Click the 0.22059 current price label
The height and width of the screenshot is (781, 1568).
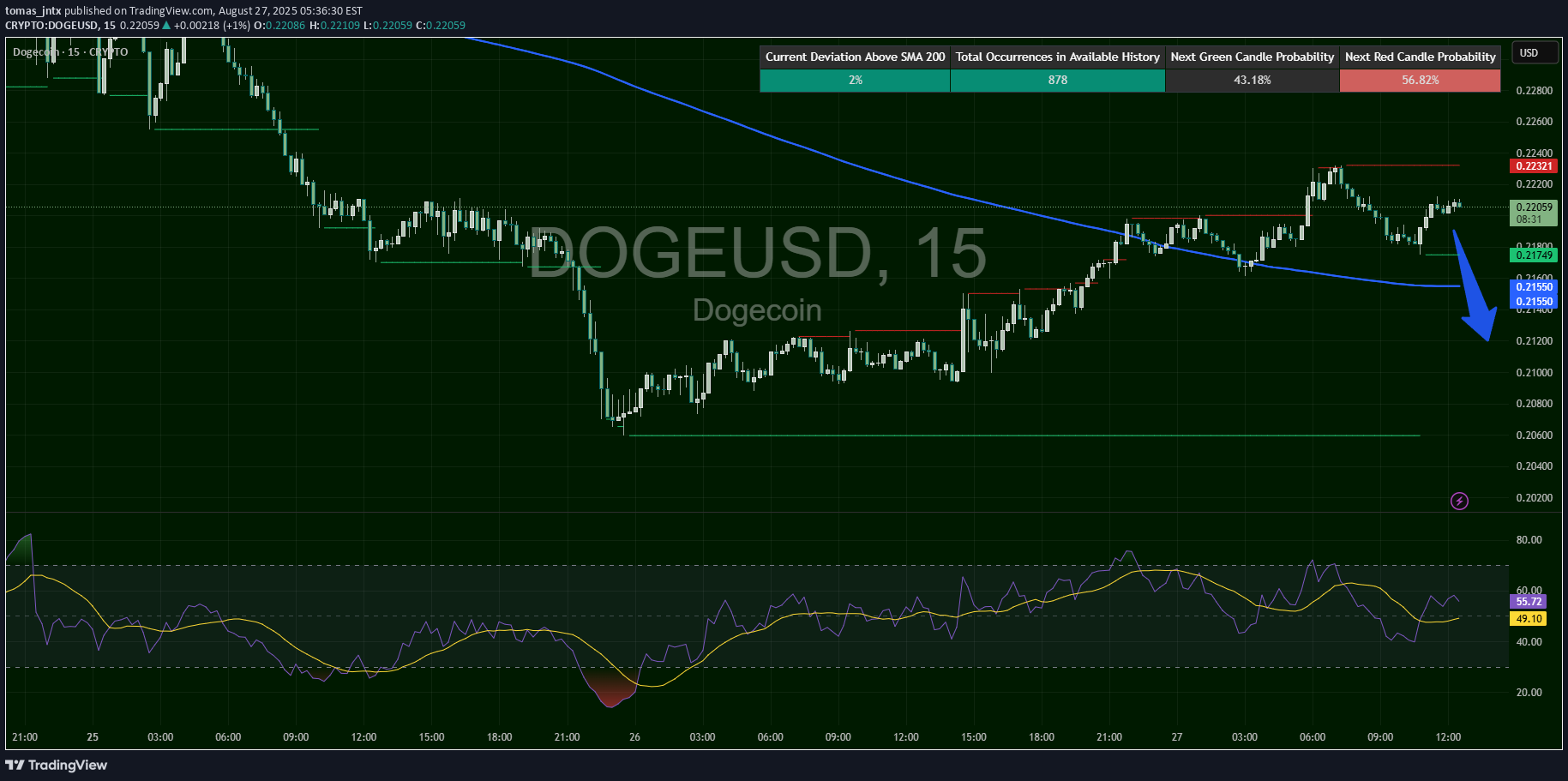click(1534, 207)
